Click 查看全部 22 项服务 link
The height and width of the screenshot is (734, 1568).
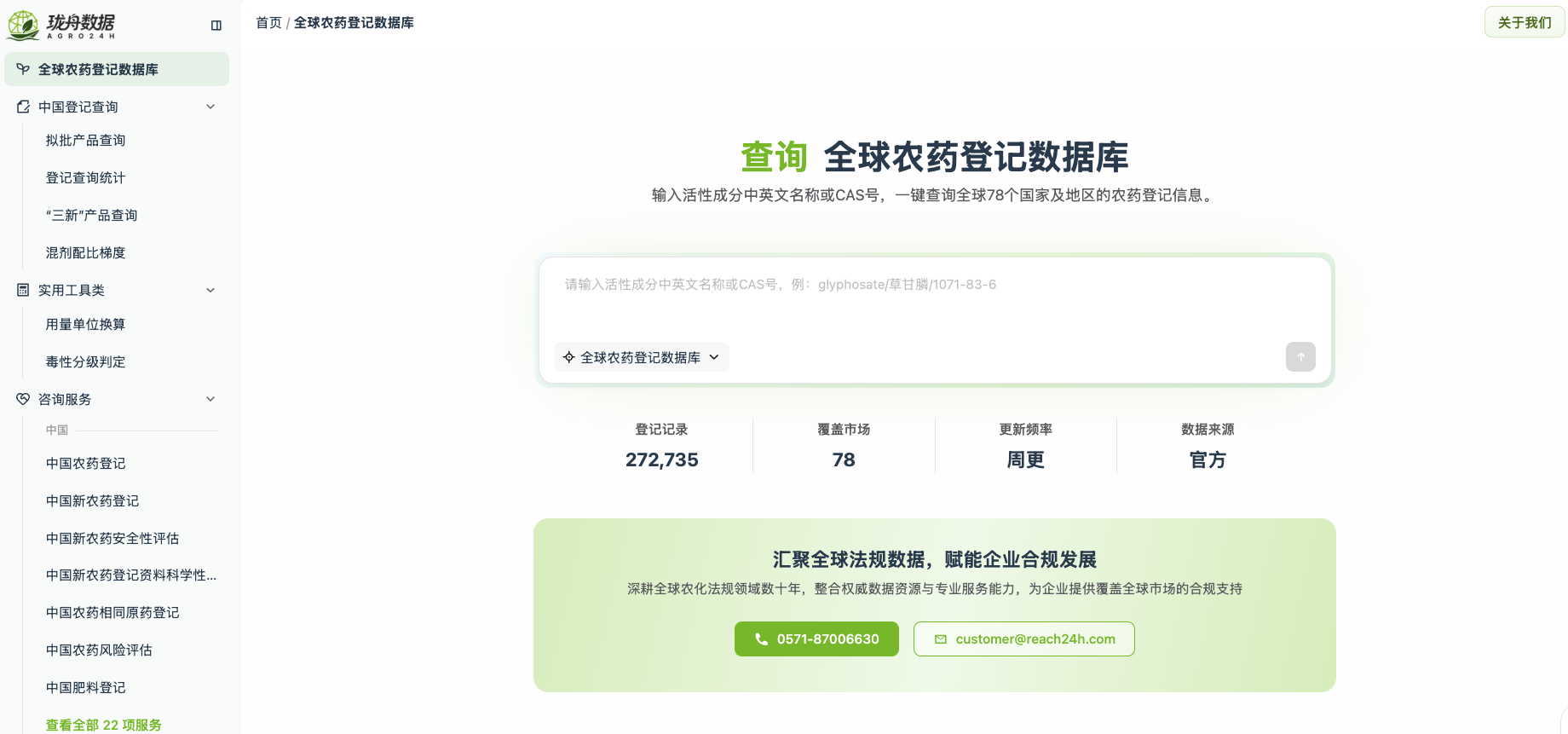pos(103,725)
